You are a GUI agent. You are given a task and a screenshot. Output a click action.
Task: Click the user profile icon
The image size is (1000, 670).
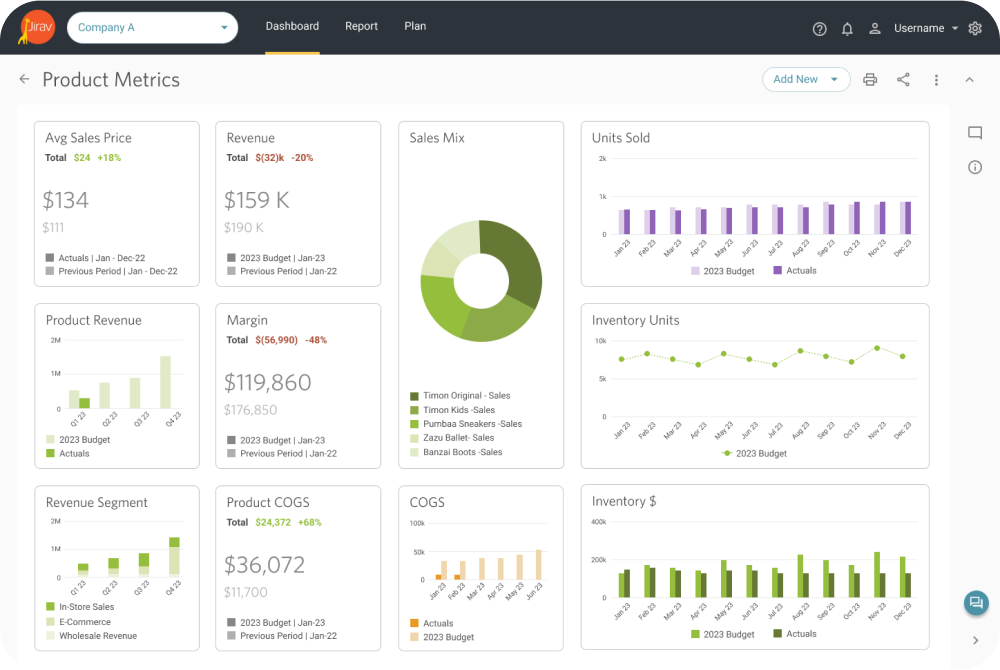874,28
